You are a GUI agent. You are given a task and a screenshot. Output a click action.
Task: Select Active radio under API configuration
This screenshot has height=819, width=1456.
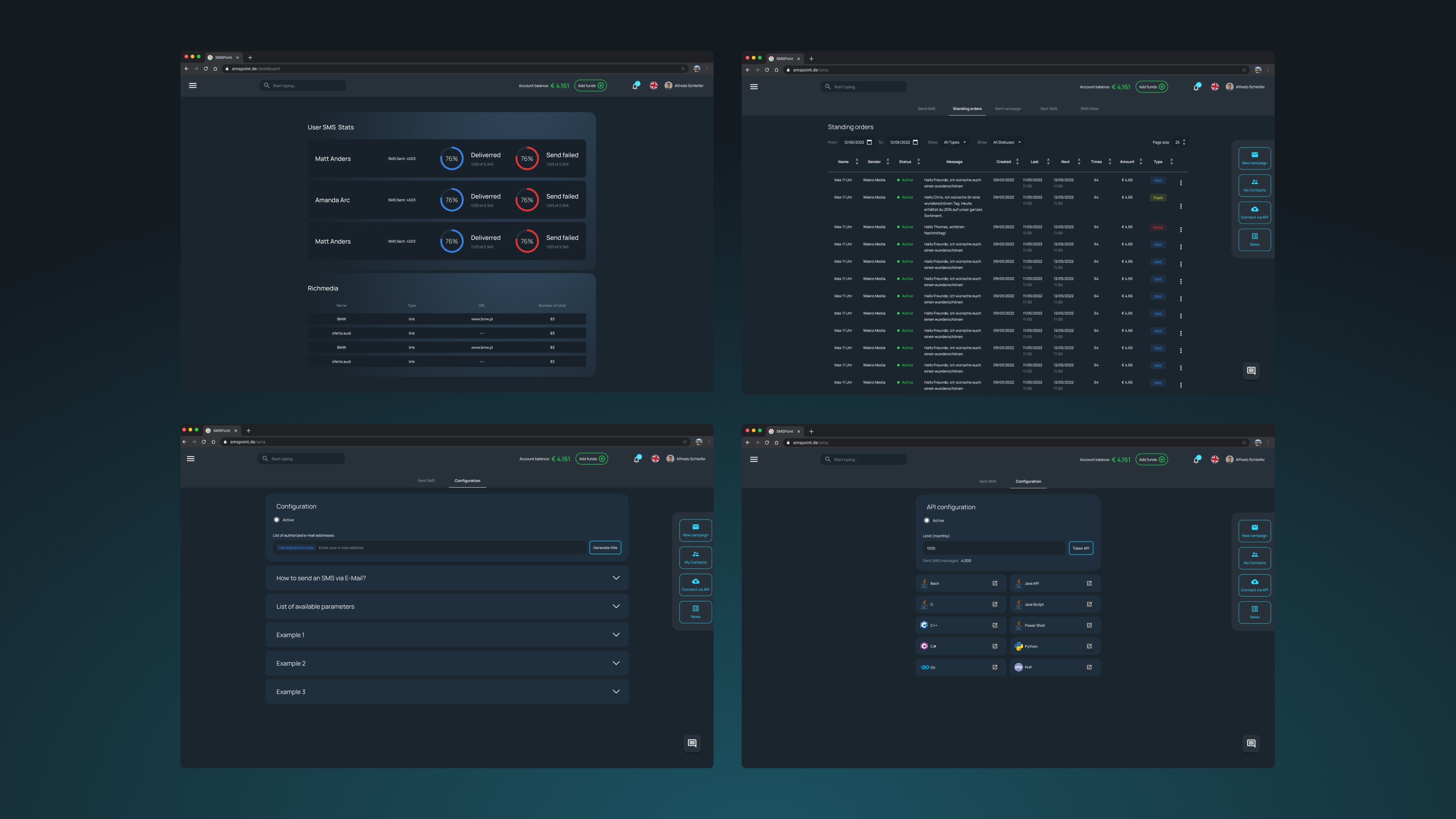pos(927,521)
